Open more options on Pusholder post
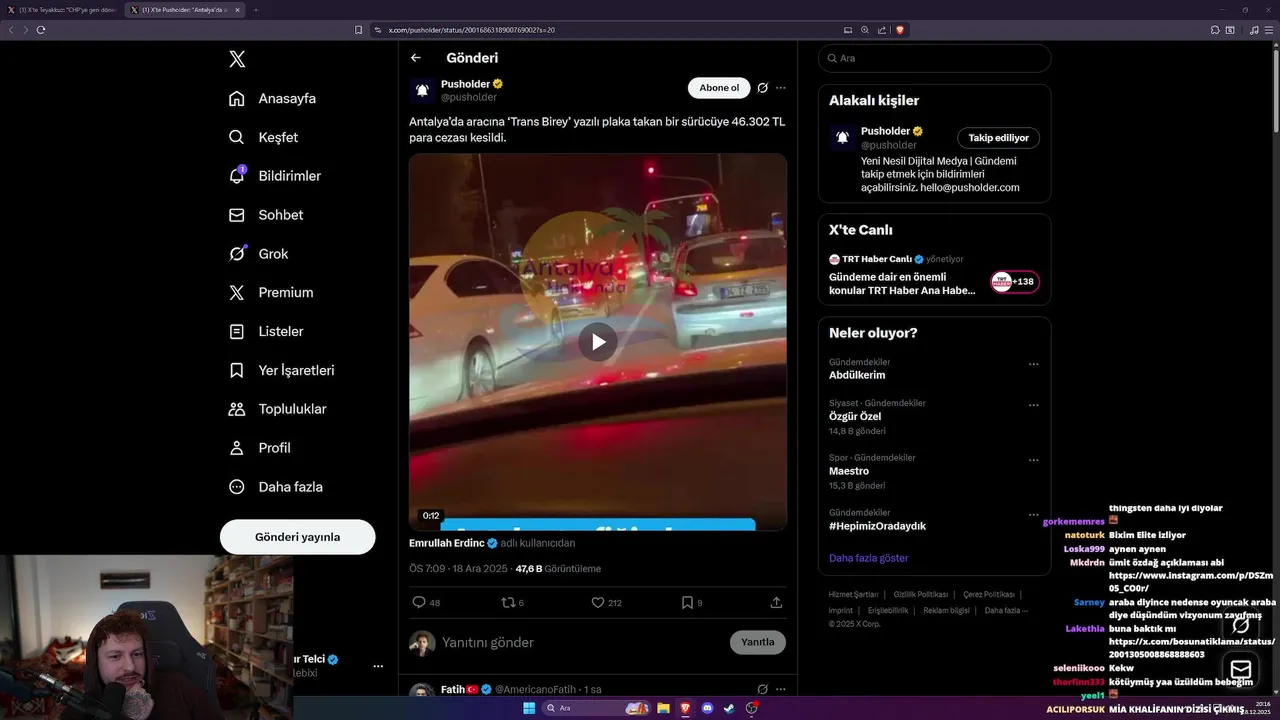The image size is (1280, 720). (781, 88)
